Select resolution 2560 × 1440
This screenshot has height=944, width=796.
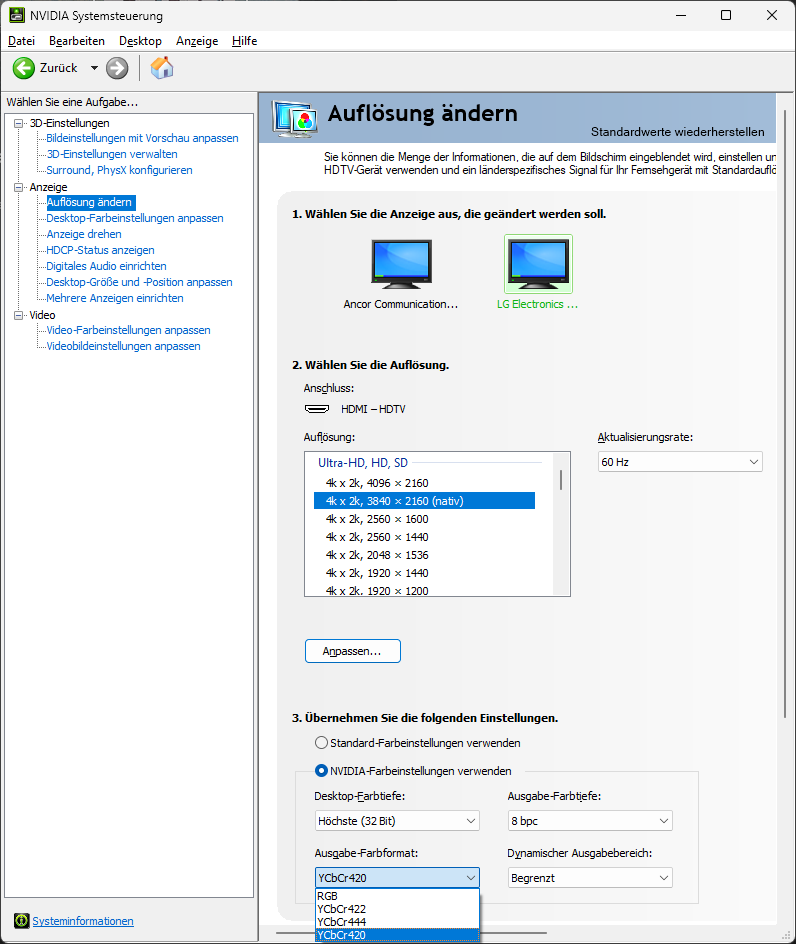424,537
